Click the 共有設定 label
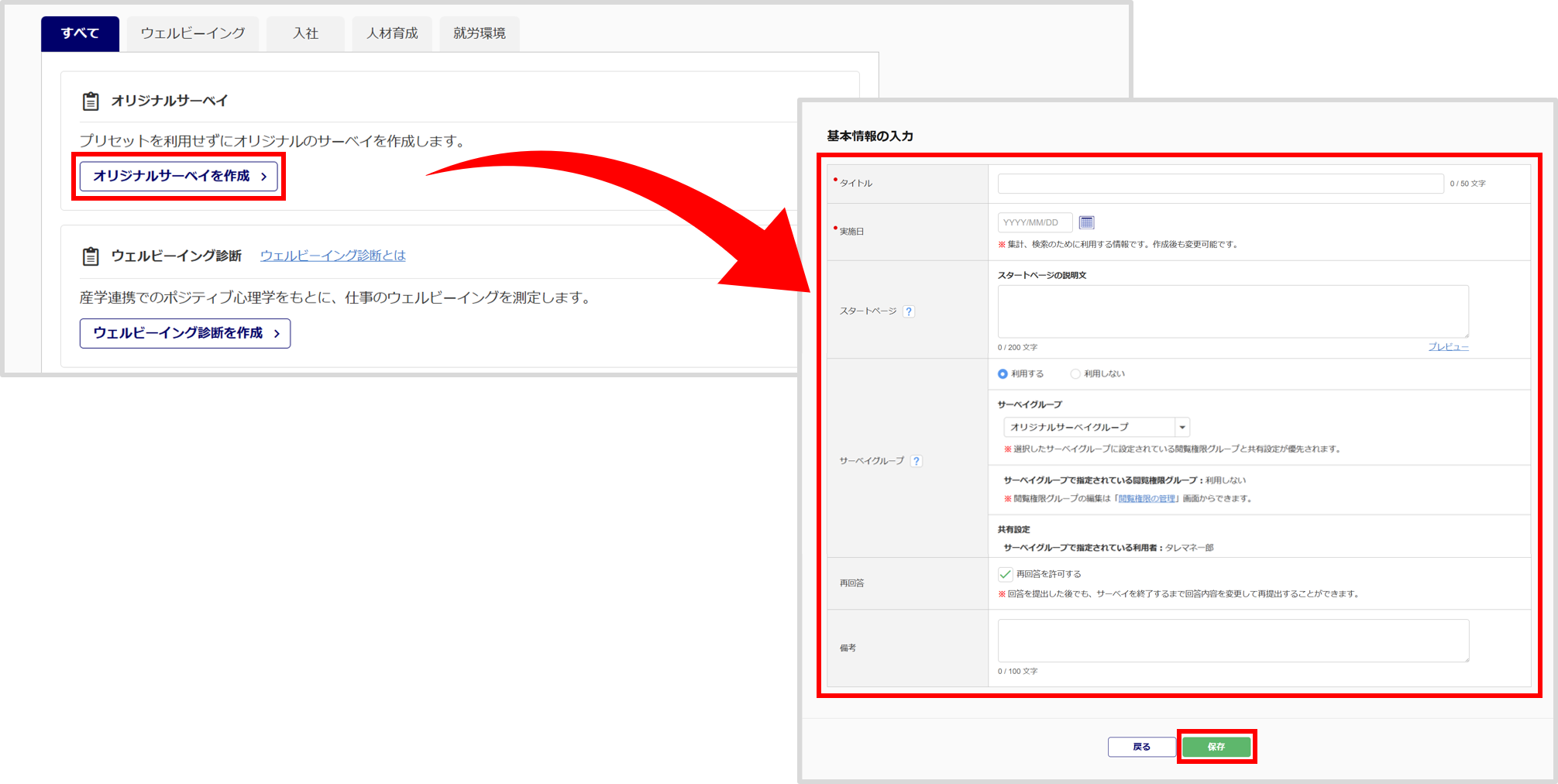This screenshot has height=784, width=1558. point(1013,530)
